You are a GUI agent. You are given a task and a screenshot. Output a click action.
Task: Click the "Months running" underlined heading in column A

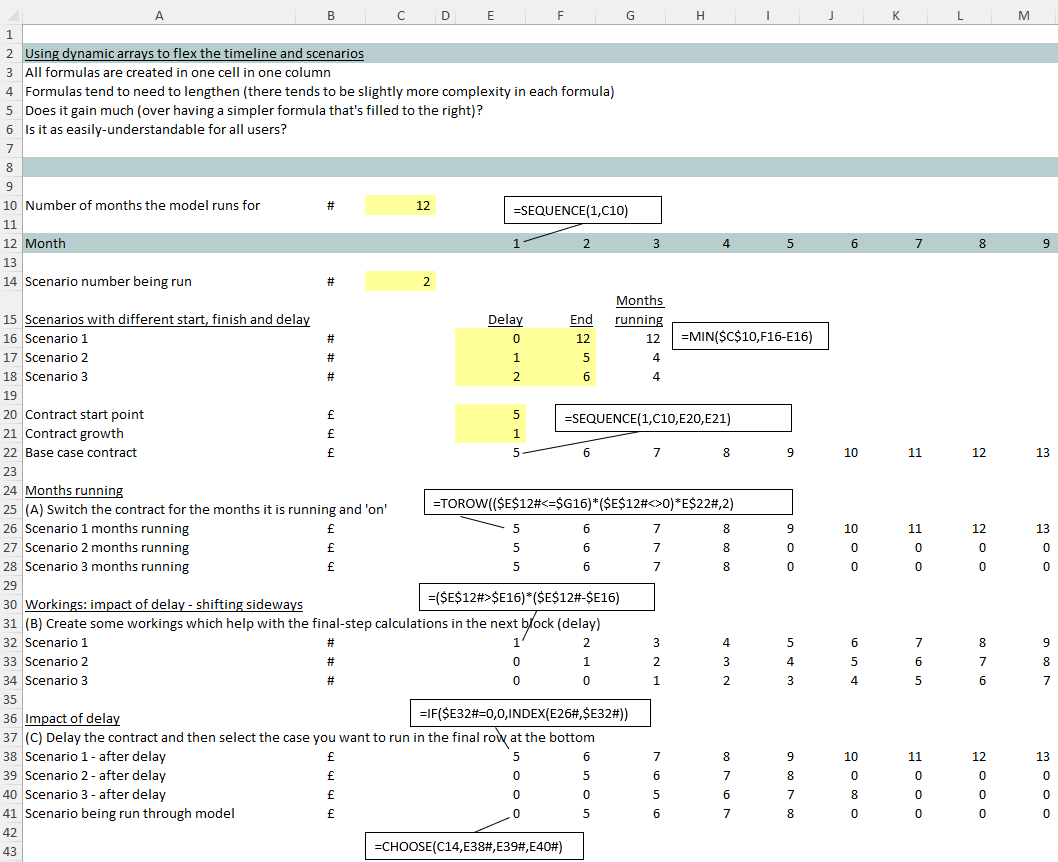tap(74, 490)
